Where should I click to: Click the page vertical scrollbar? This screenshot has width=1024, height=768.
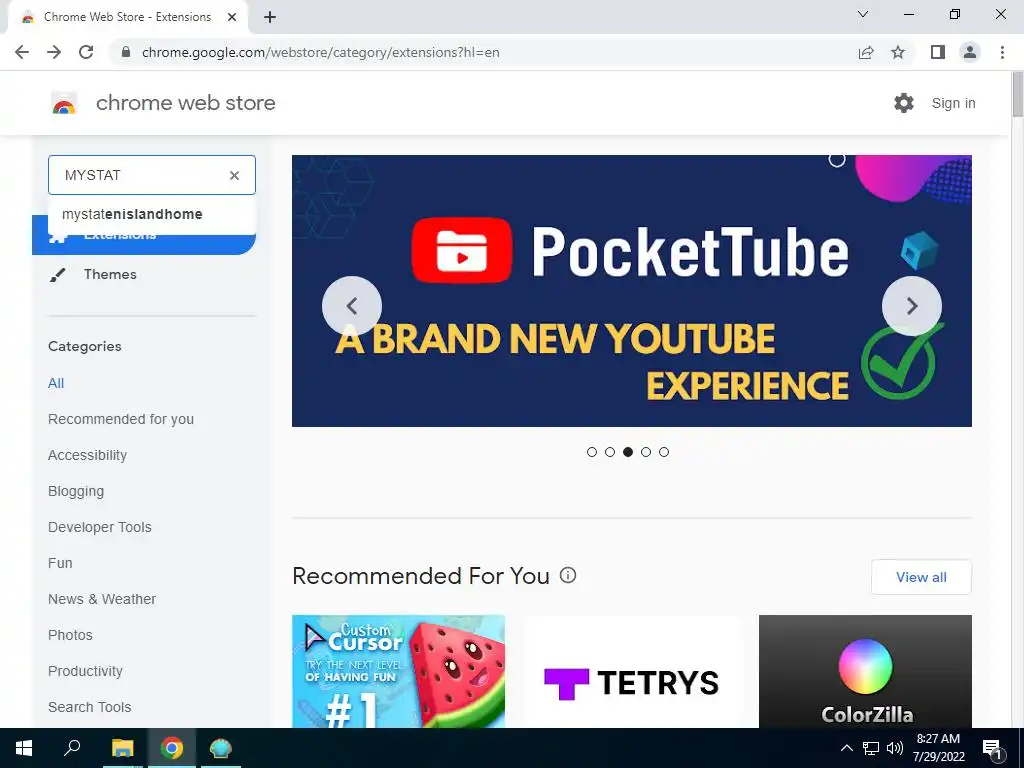coord(1017,95)
